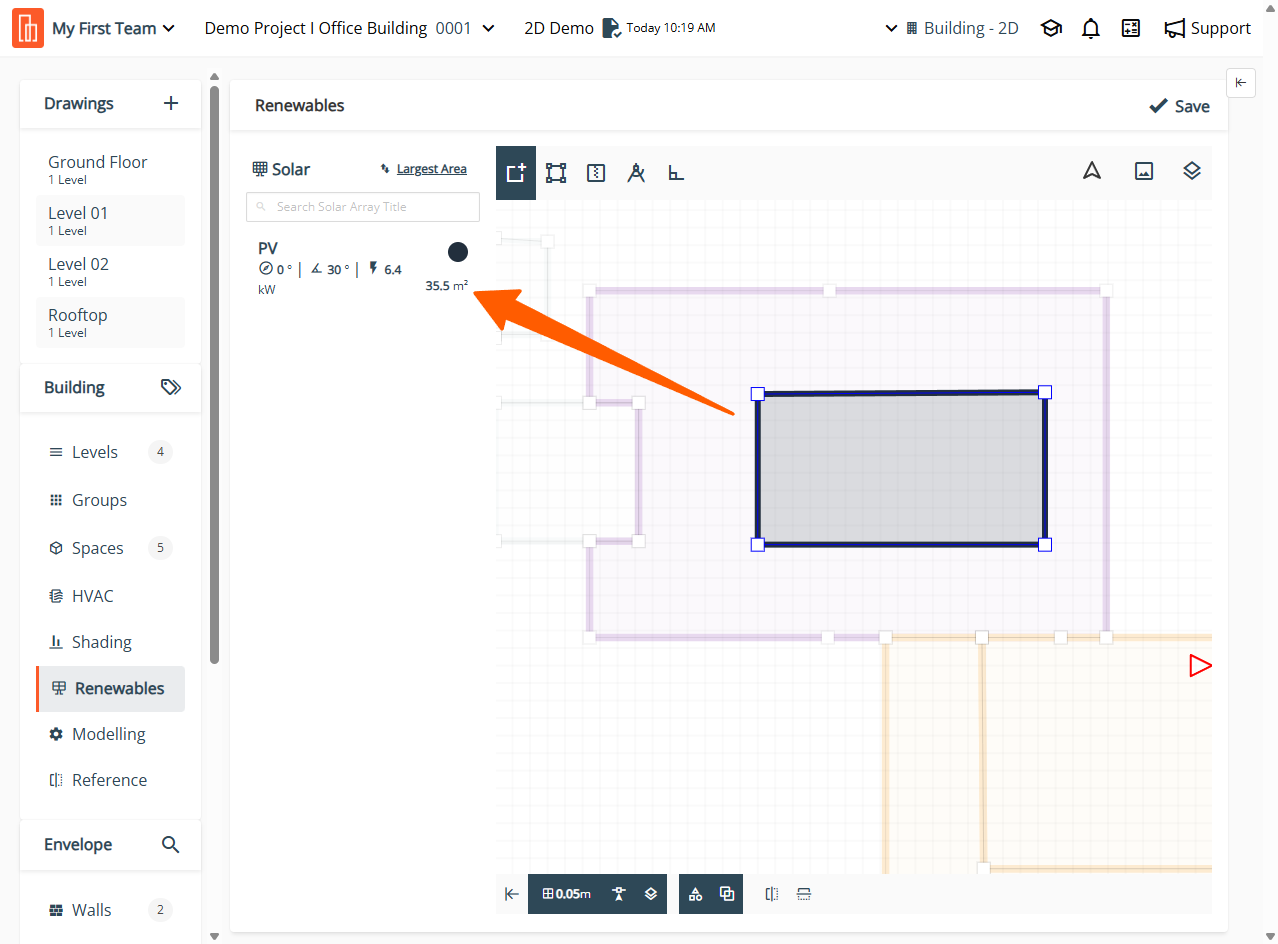Click the Save button
Image resolution: width=1278 pixels, height=944 pixels.
click(x=1179, y=106)
